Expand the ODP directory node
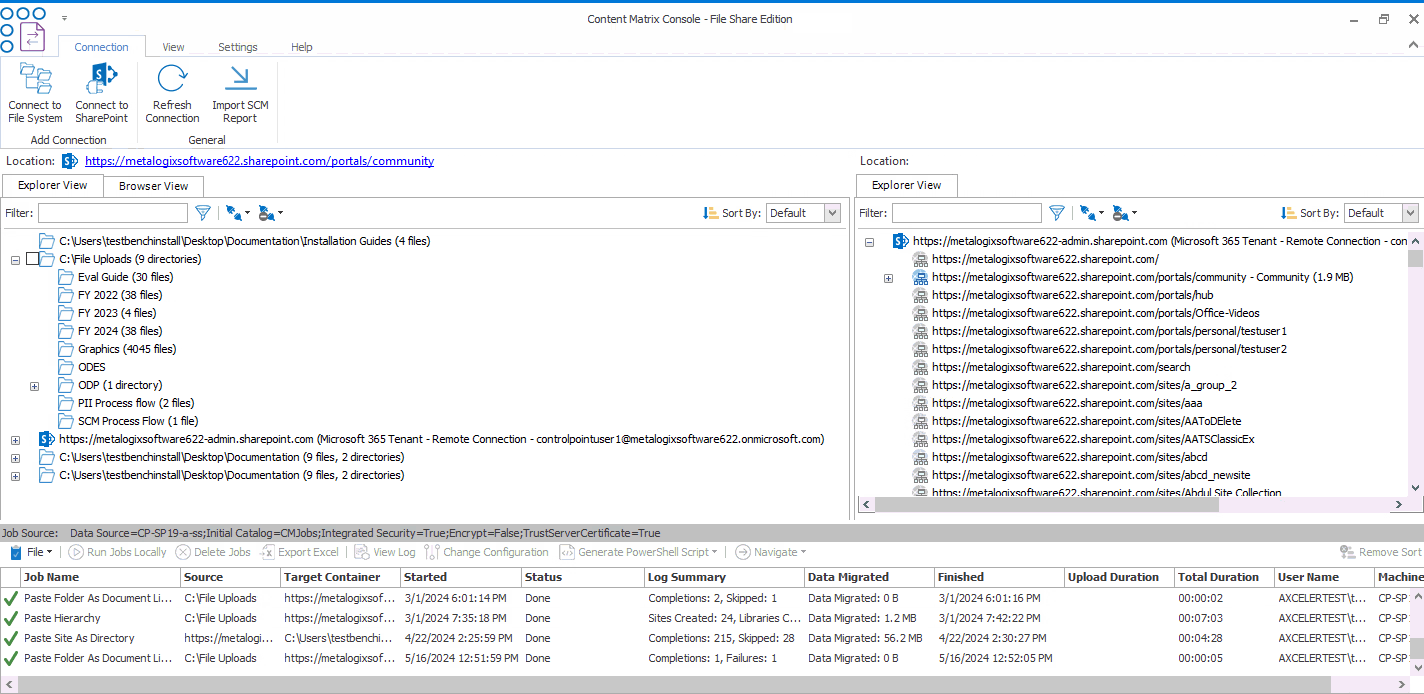 coord(33,385)
